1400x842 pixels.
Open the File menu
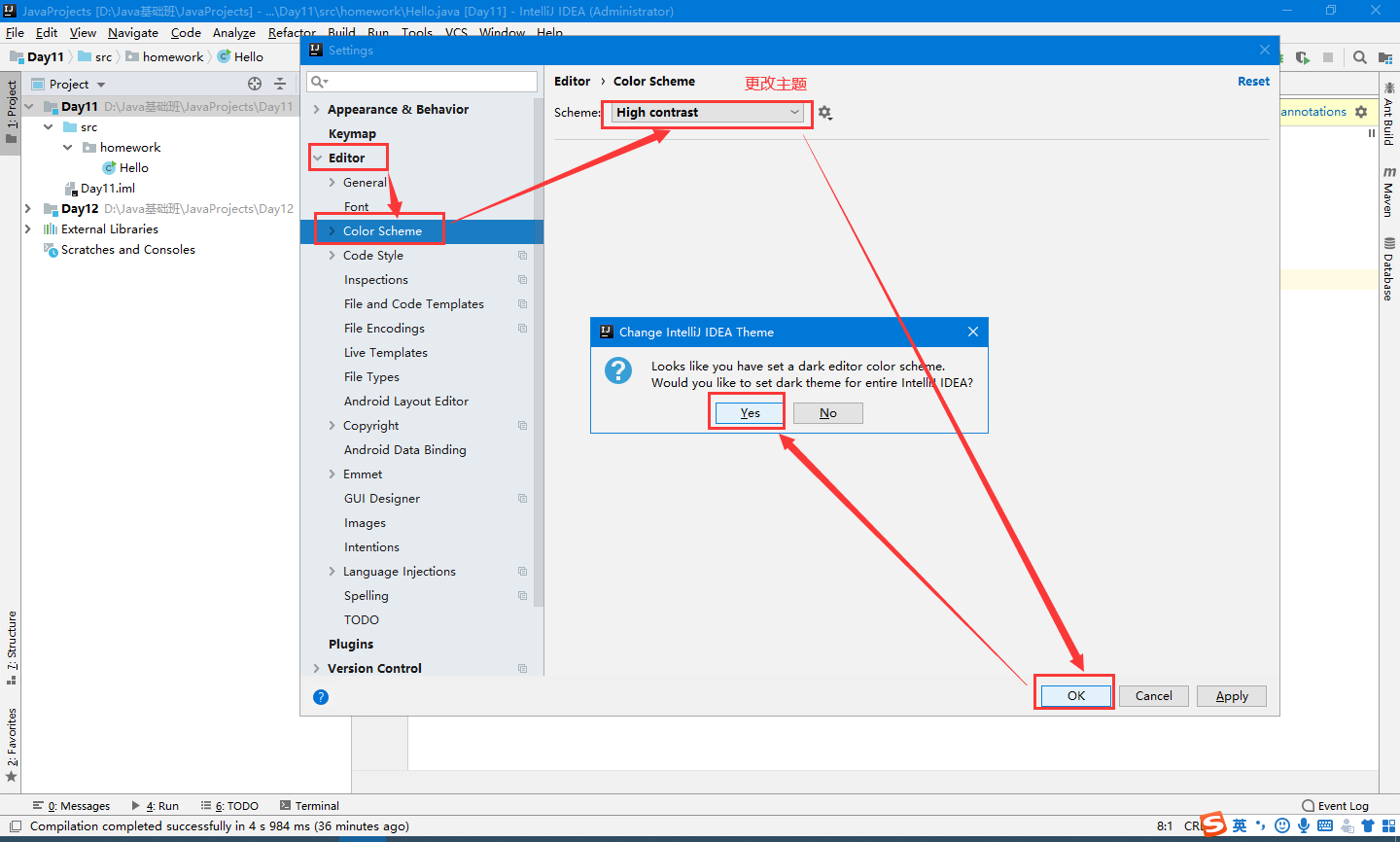[x=15, y=33]
